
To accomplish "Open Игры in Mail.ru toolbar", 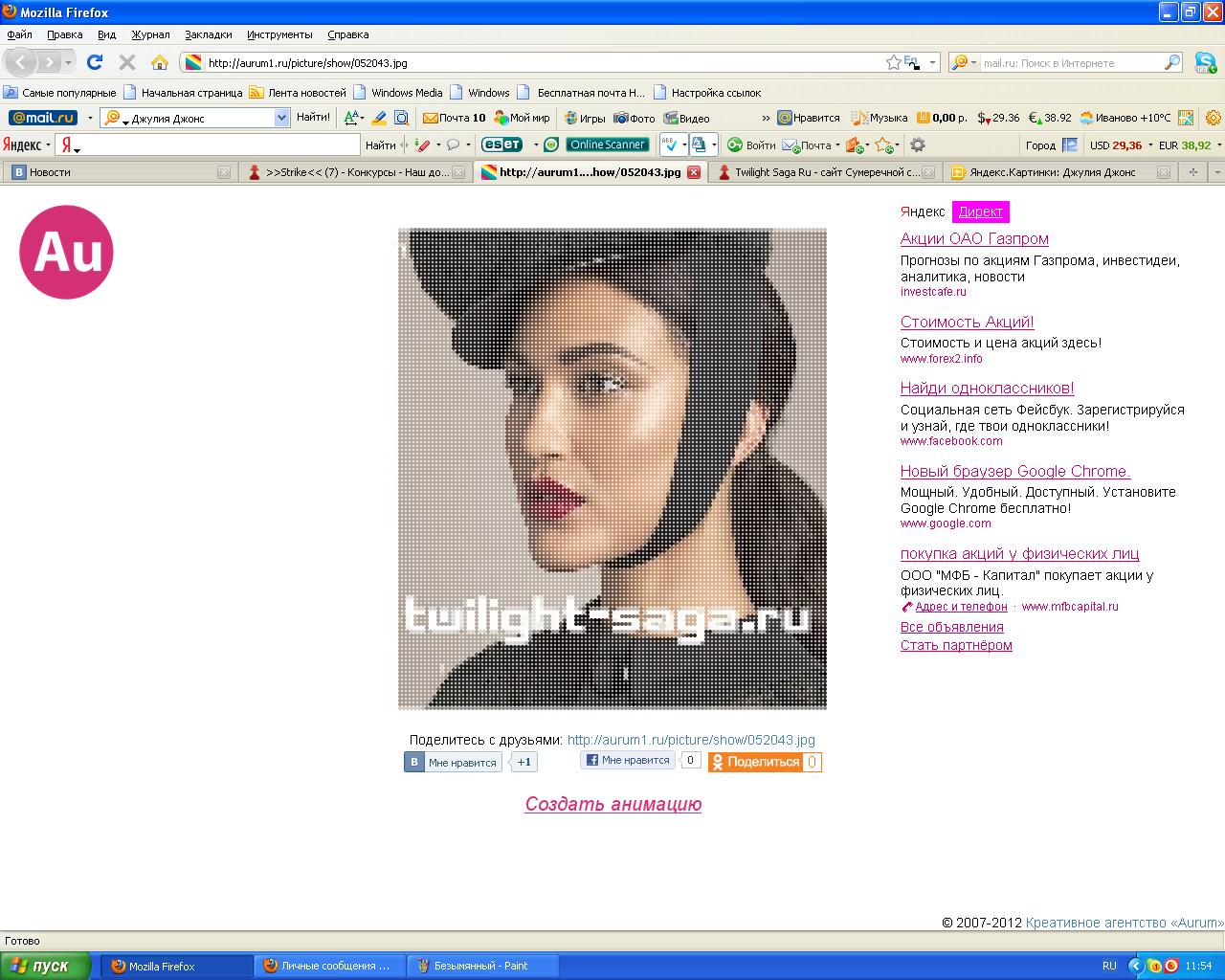I will [x=584, y=118].
